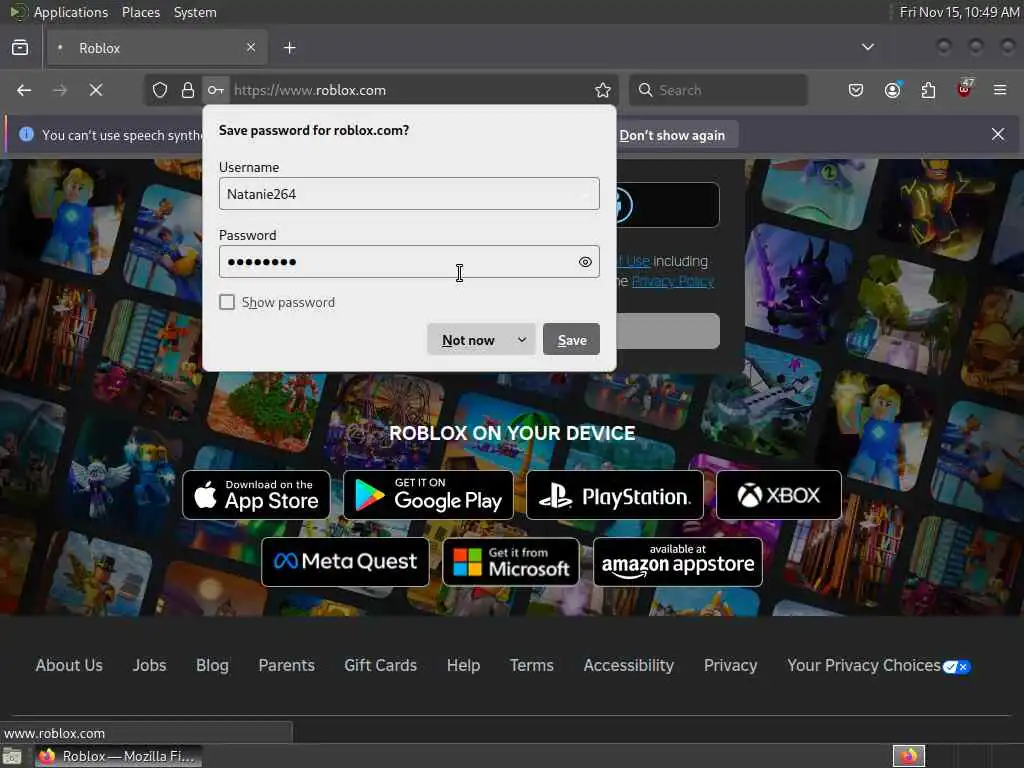Select the Roblox browser tab

coord(157,48)
